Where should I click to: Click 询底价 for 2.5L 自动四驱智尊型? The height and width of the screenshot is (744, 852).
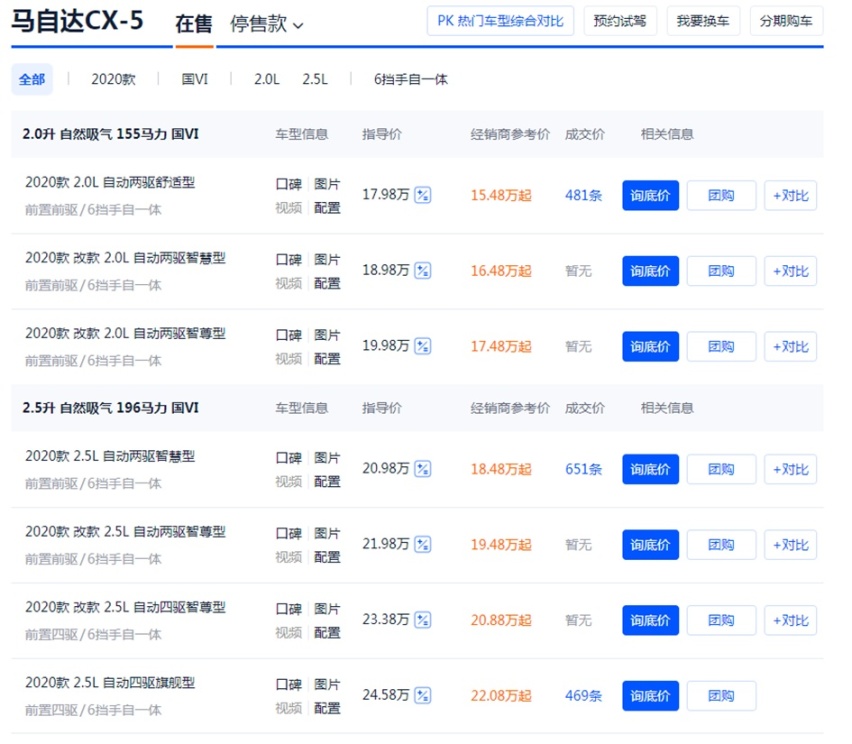pos(650,620)
